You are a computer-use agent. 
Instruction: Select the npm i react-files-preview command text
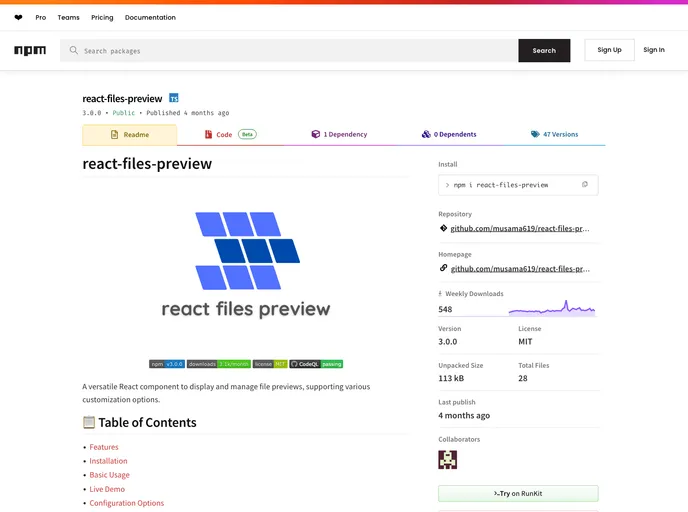(x=501, y=185)
